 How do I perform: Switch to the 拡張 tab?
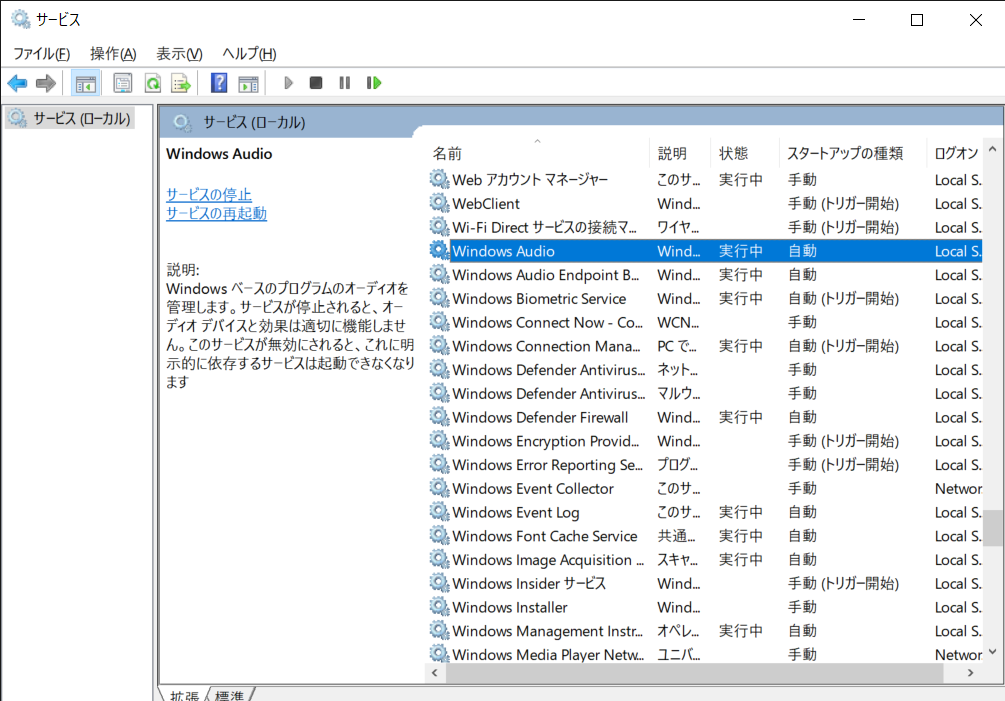184,695
